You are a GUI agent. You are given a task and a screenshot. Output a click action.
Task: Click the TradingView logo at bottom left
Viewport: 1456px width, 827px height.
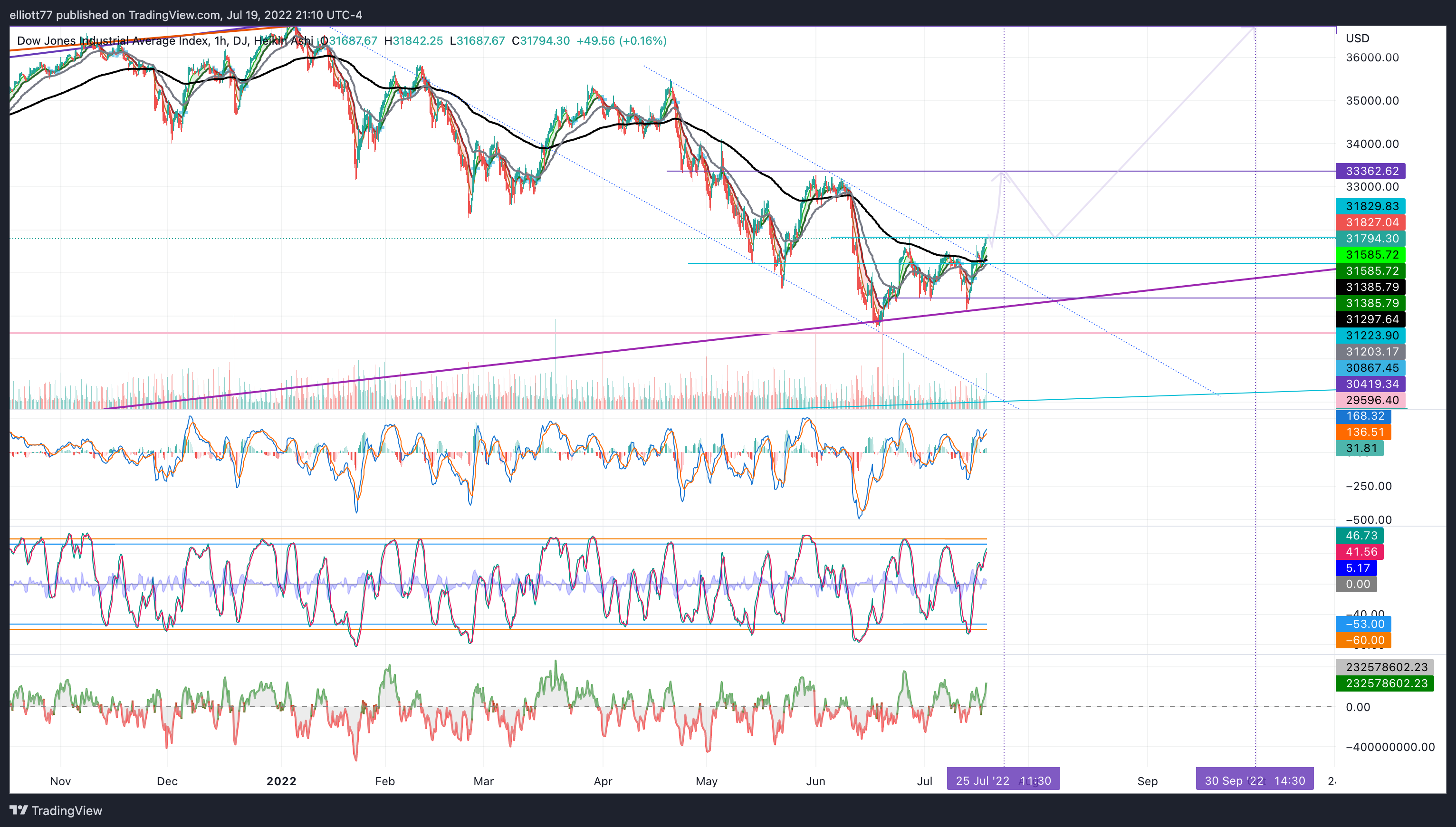pyautogui.click(x=56, y=810)
